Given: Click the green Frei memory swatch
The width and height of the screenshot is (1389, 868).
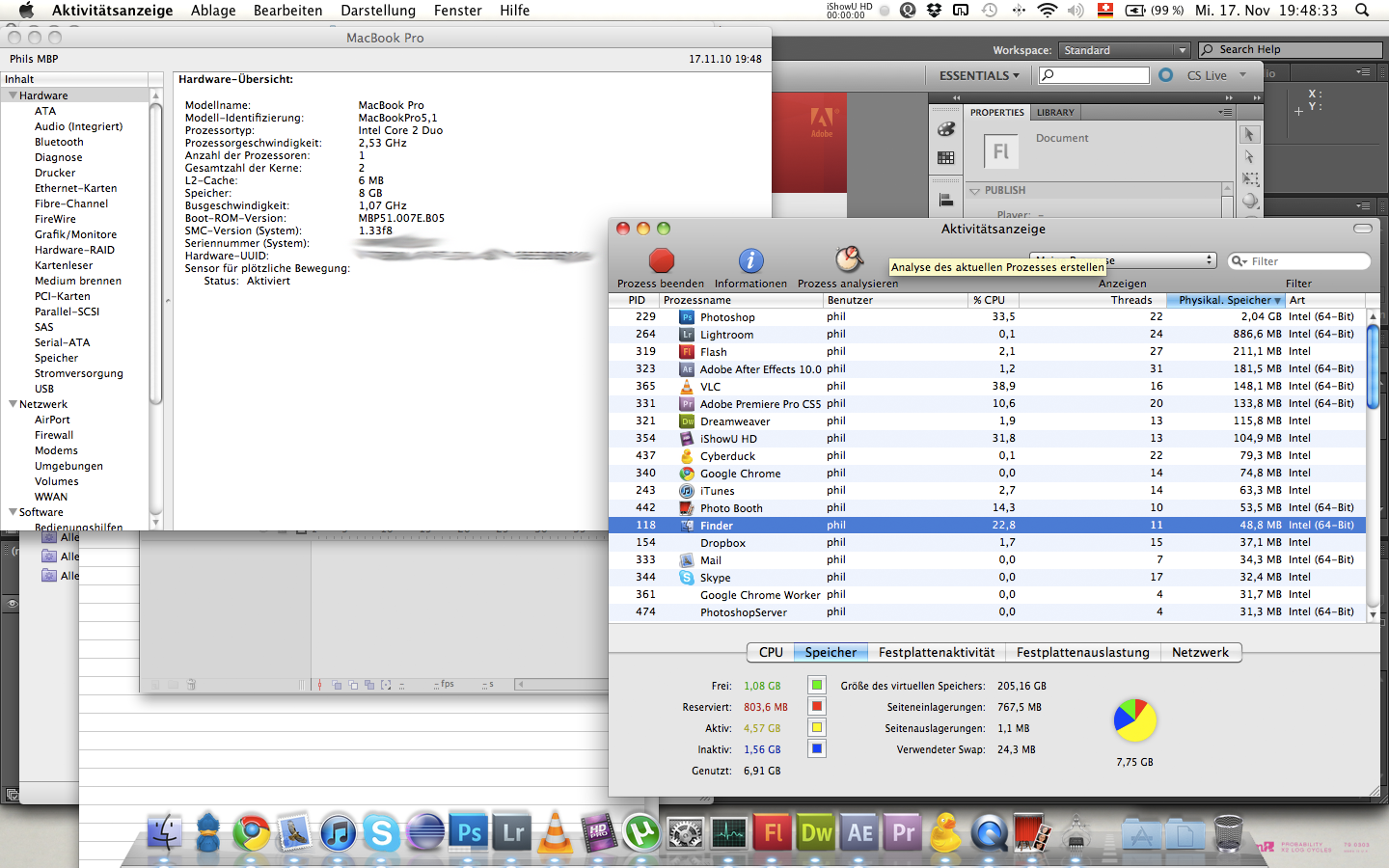Looking at the screenshot, I should (x=817, y=685).
